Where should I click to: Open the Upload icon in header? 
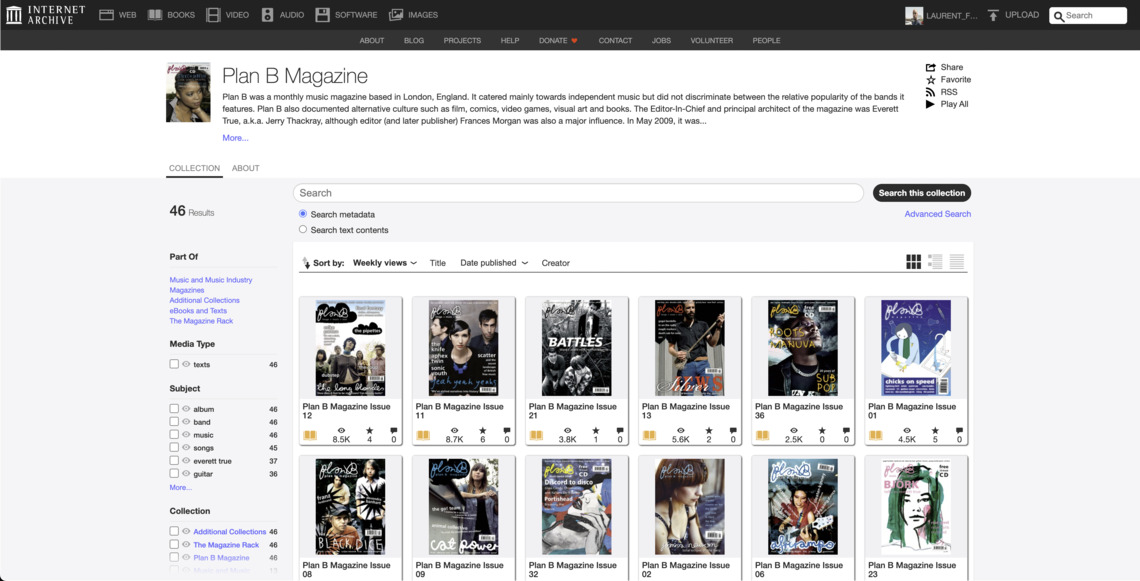(993, 15)
